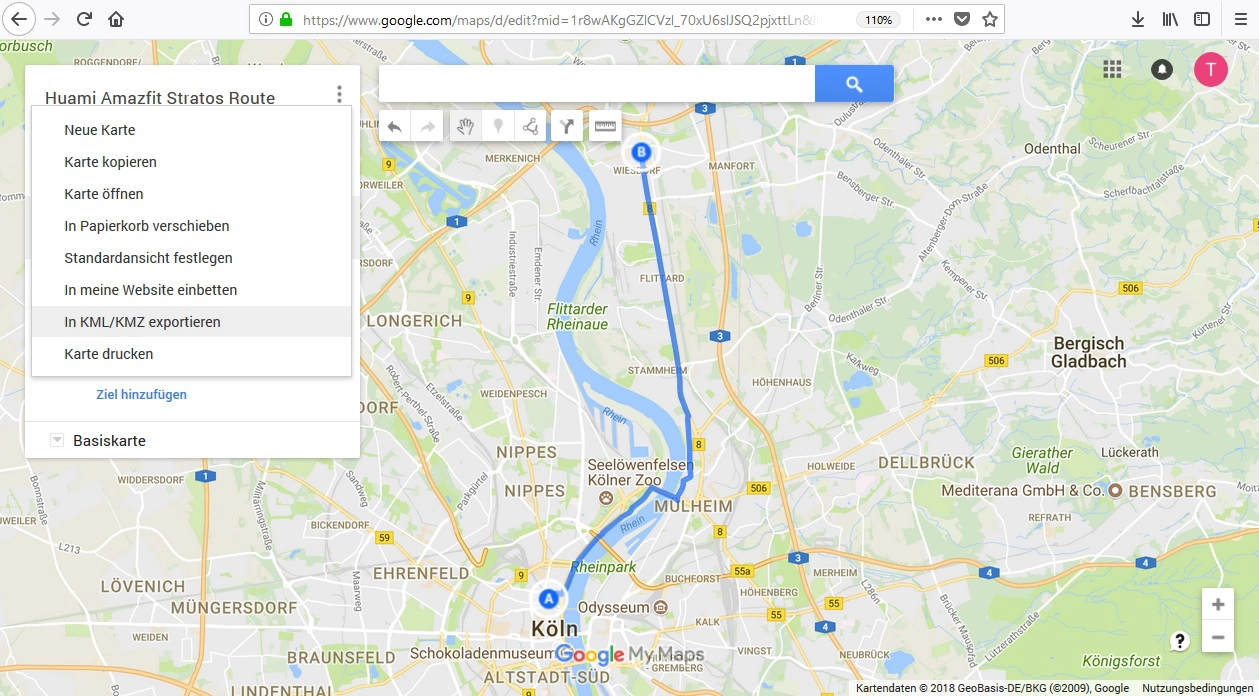1259x696 pixels.
Task: Click the redo arrow in map toolbar
Action: pyautogui.click(x=427, y=126)
